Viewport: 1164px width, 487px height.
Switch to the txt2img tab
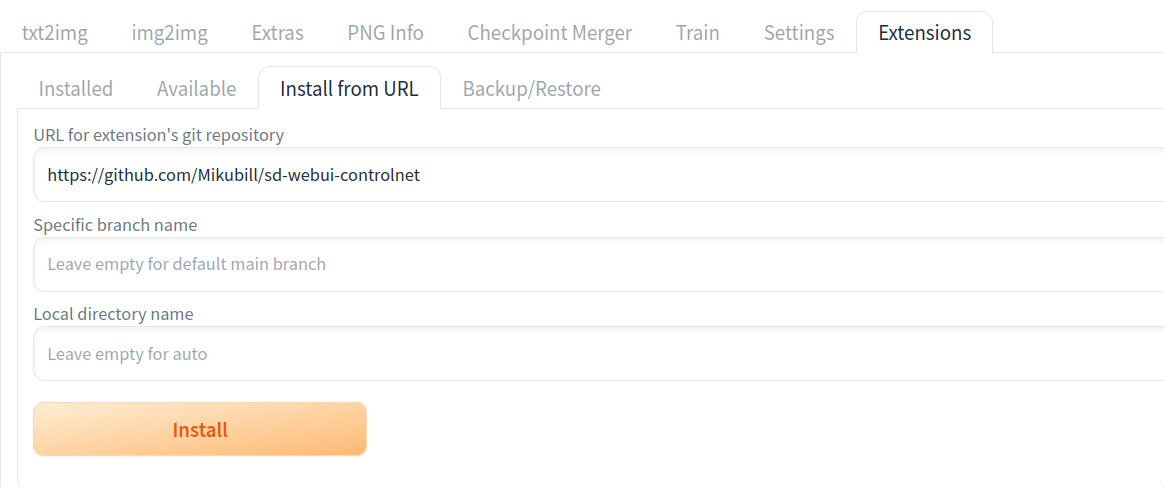[55, 33]
